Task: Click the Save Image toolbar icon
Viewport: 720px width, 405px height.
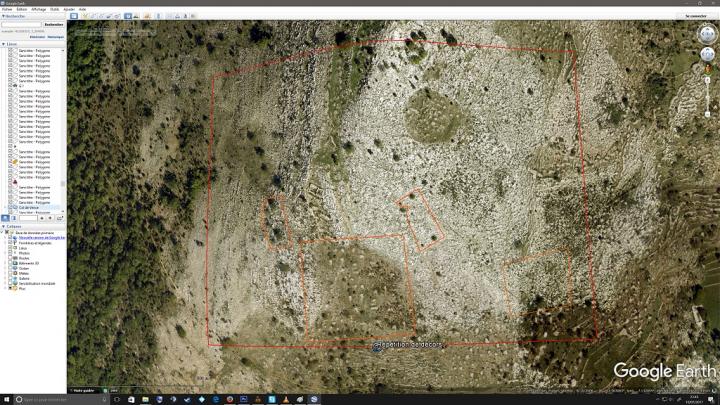Action: point(186,16)
